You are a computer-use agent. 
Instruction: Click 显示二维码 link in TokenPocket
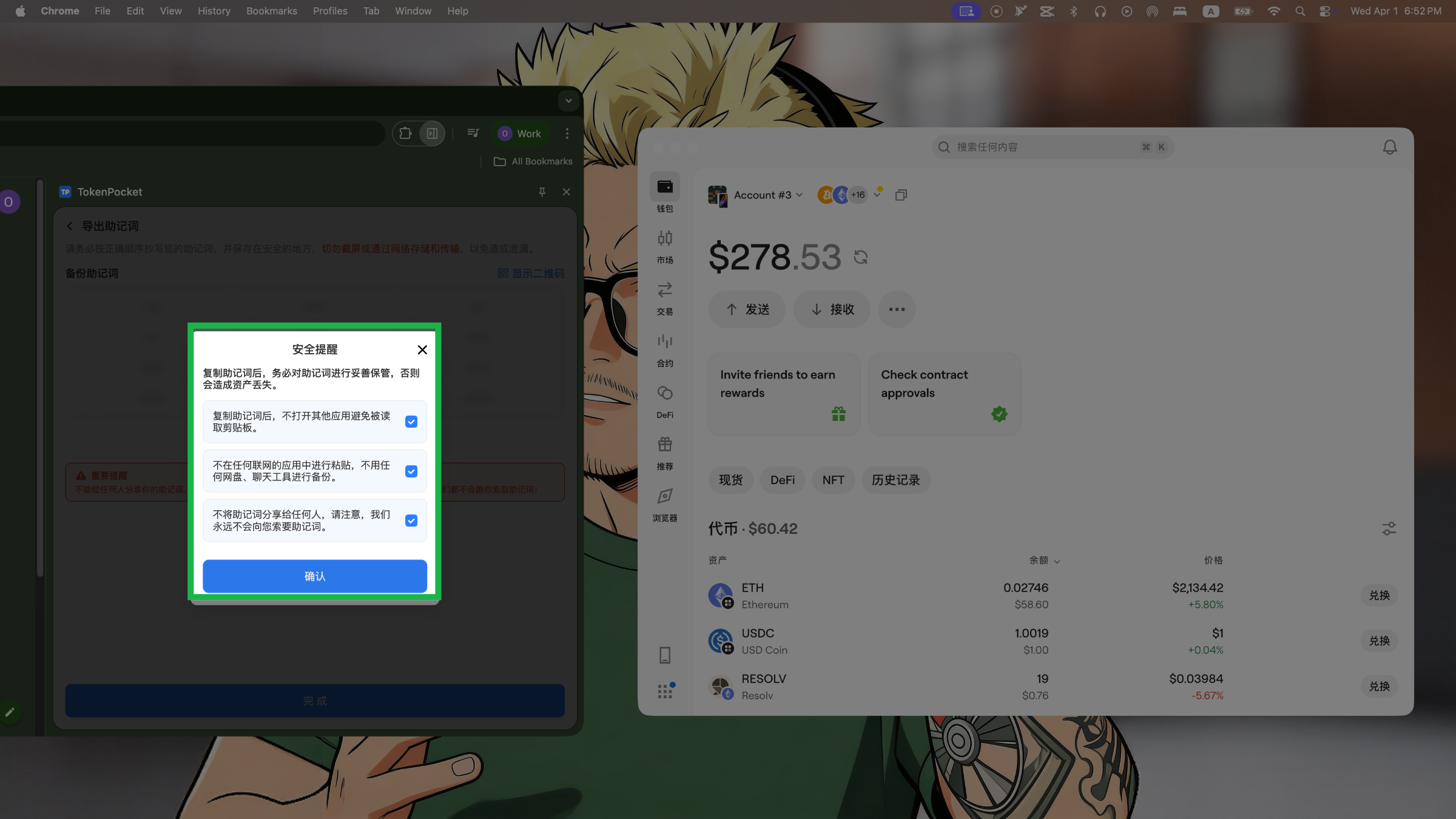pyautogui.click(x=531, y=273)
